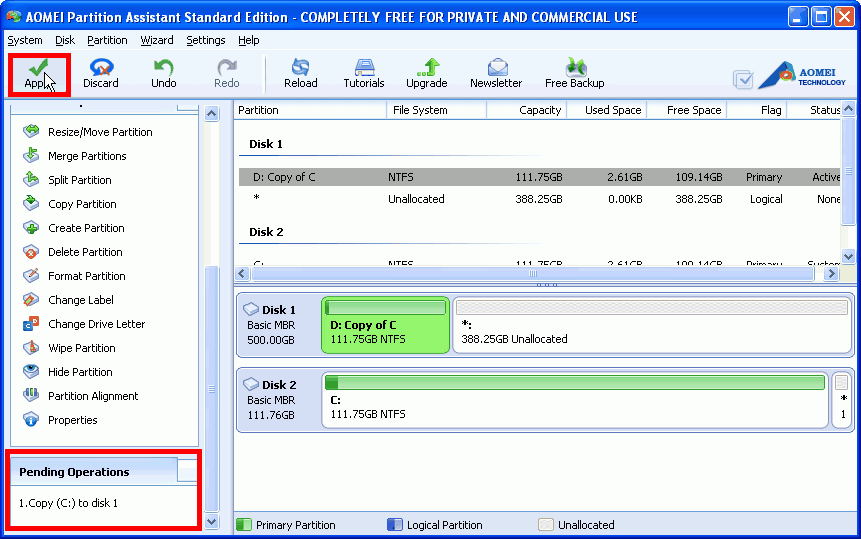Click the Redo toolbar button
Viewport: 861px width, 539px height.
coord(227,75)
